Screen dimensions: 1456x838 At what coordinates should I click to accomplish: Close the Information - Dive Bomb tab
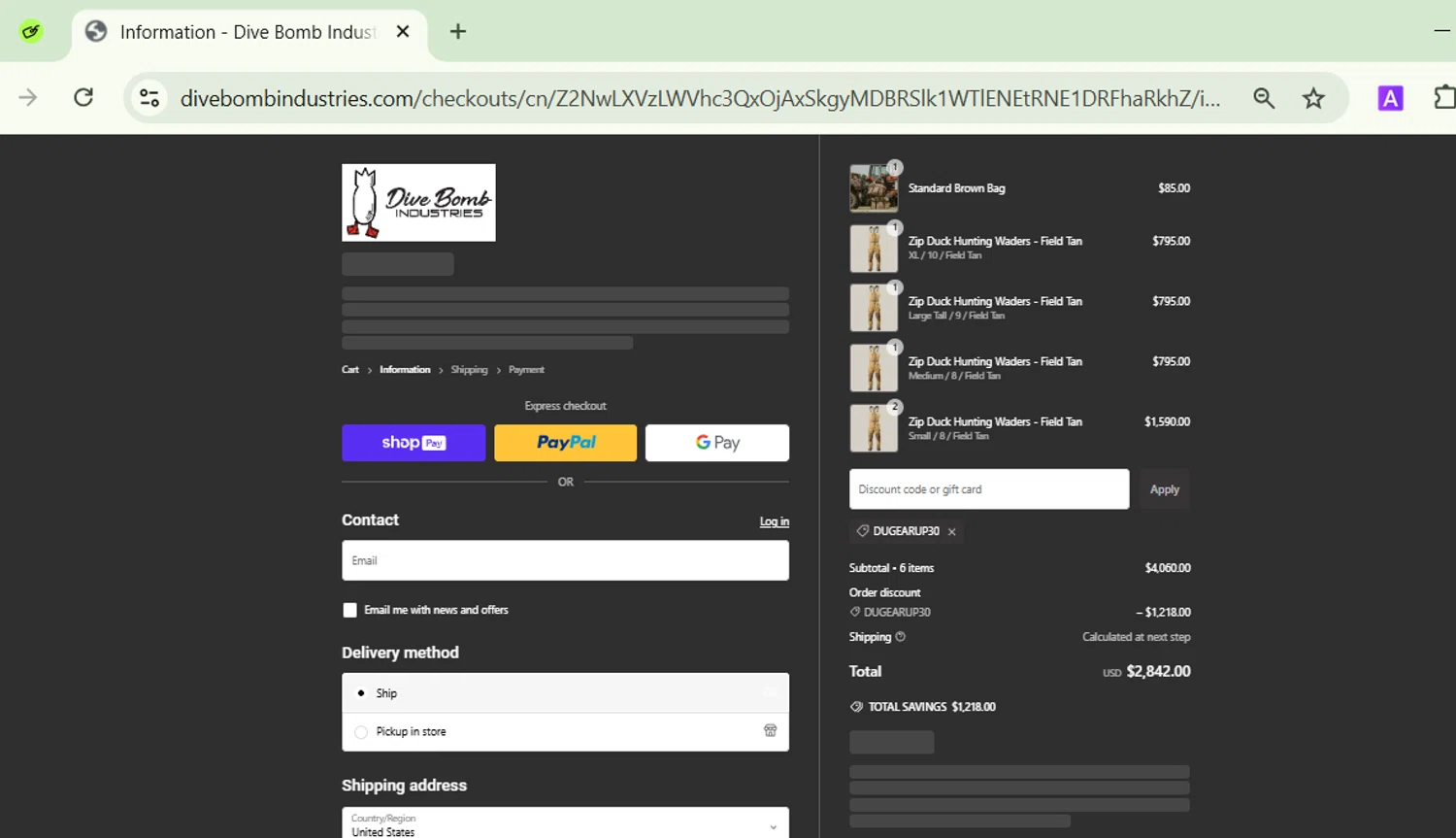403,32
